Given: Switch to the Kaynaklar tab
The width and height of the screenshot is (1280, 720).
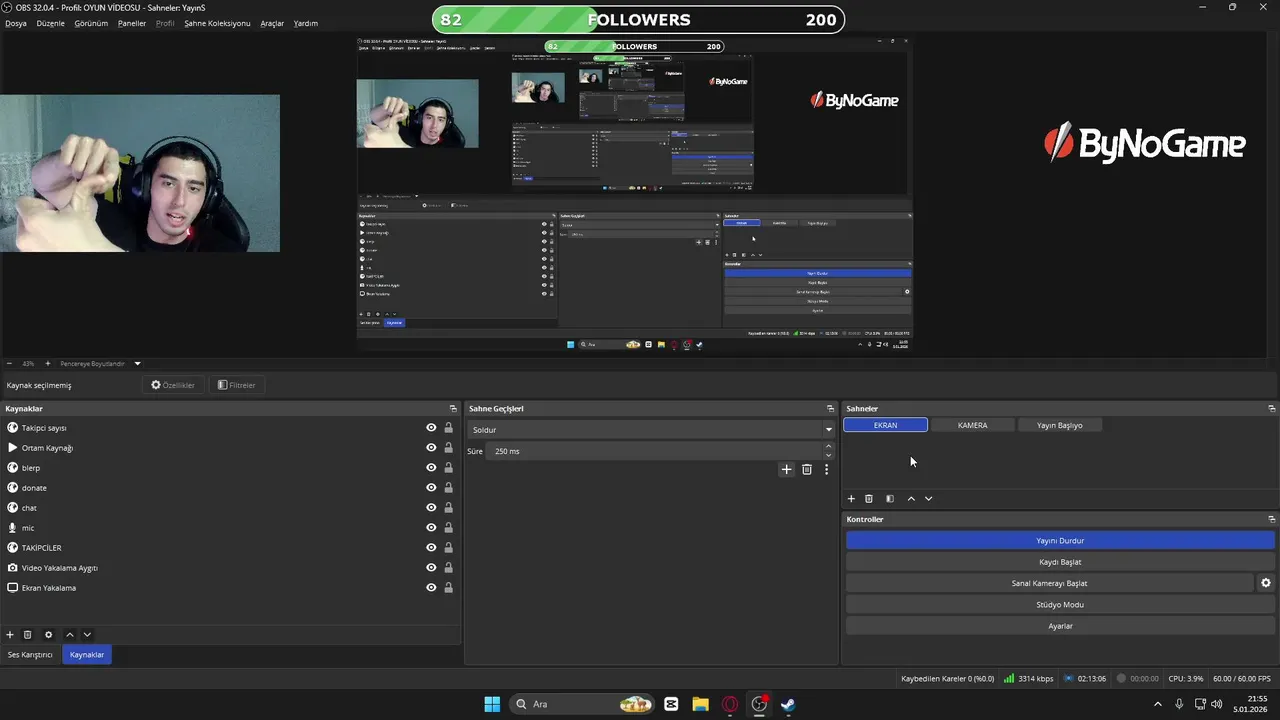Looking at the screenshot, I should pyautogui.click(x=87, y=655).
